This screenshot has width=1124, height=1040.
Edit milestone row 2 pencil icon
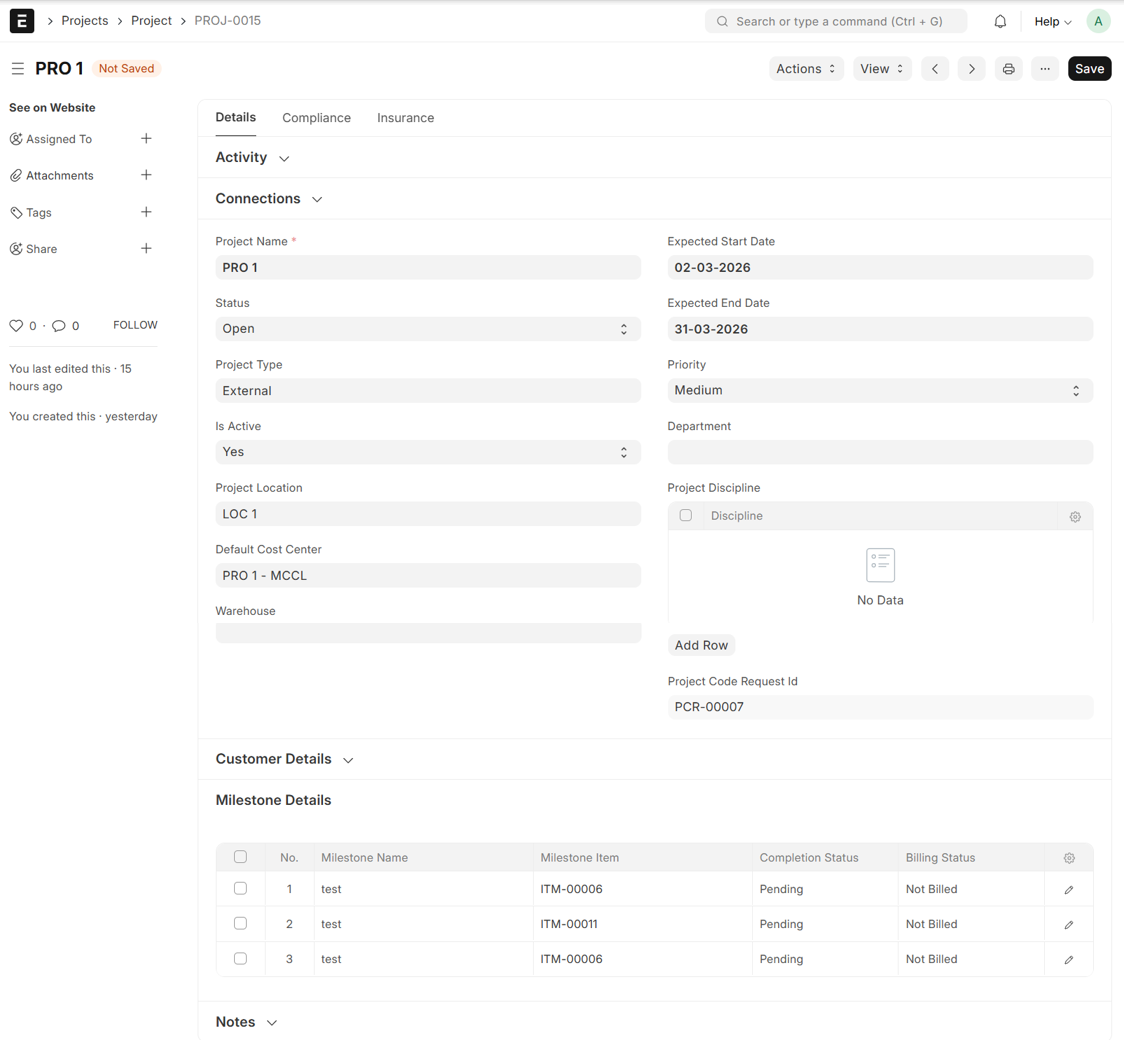pyautogui.click(x=1069, y=925)
